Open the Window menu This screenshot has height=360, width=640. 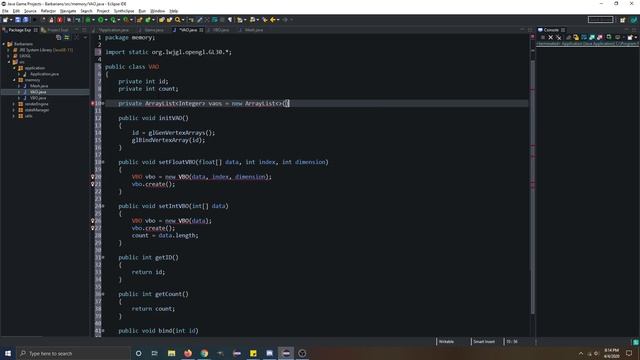(158, 11)
